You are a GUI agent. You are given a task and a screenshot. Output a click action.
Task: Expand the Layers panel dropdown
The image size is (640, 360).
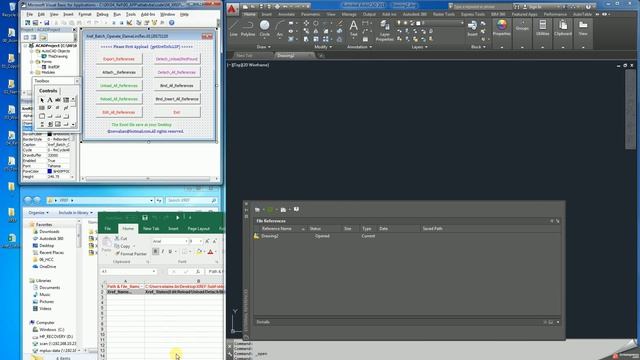click(x=420, y=47)
